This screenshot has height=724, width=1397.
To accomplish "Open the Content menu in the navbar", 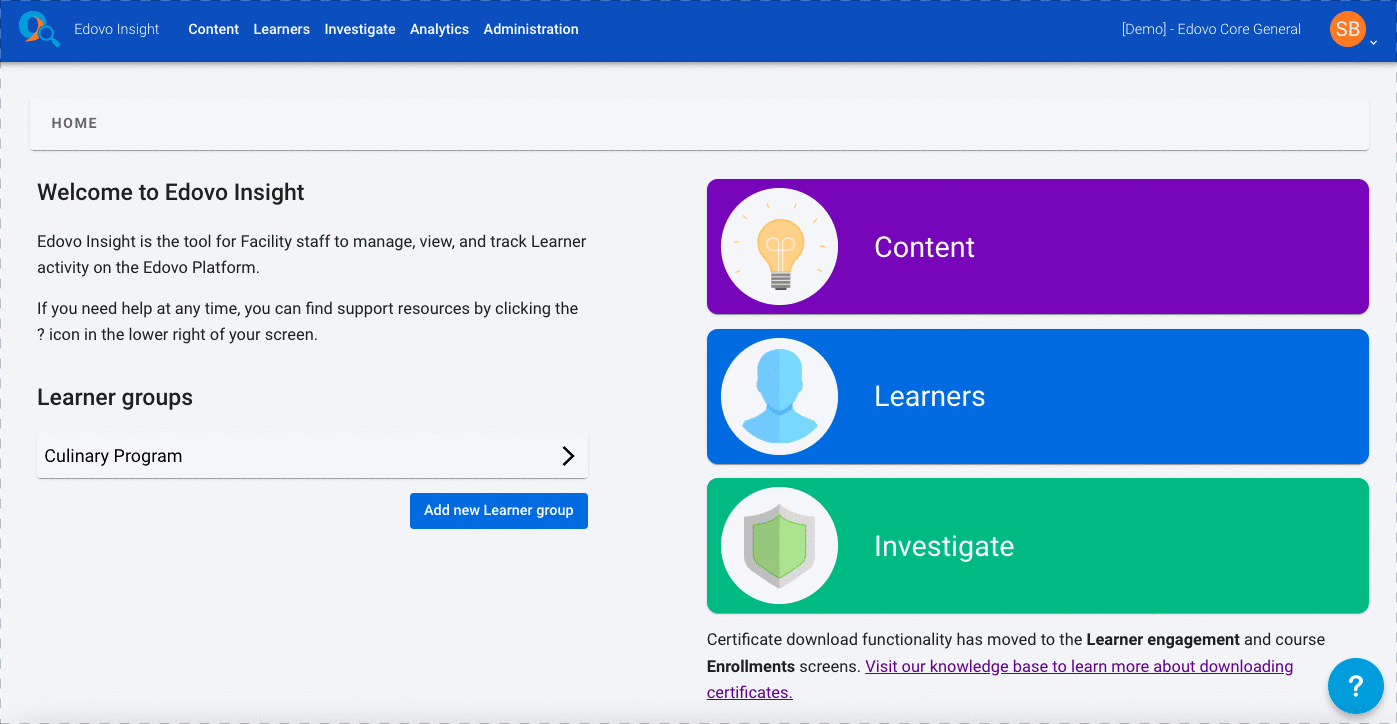I will coord(213,29).
